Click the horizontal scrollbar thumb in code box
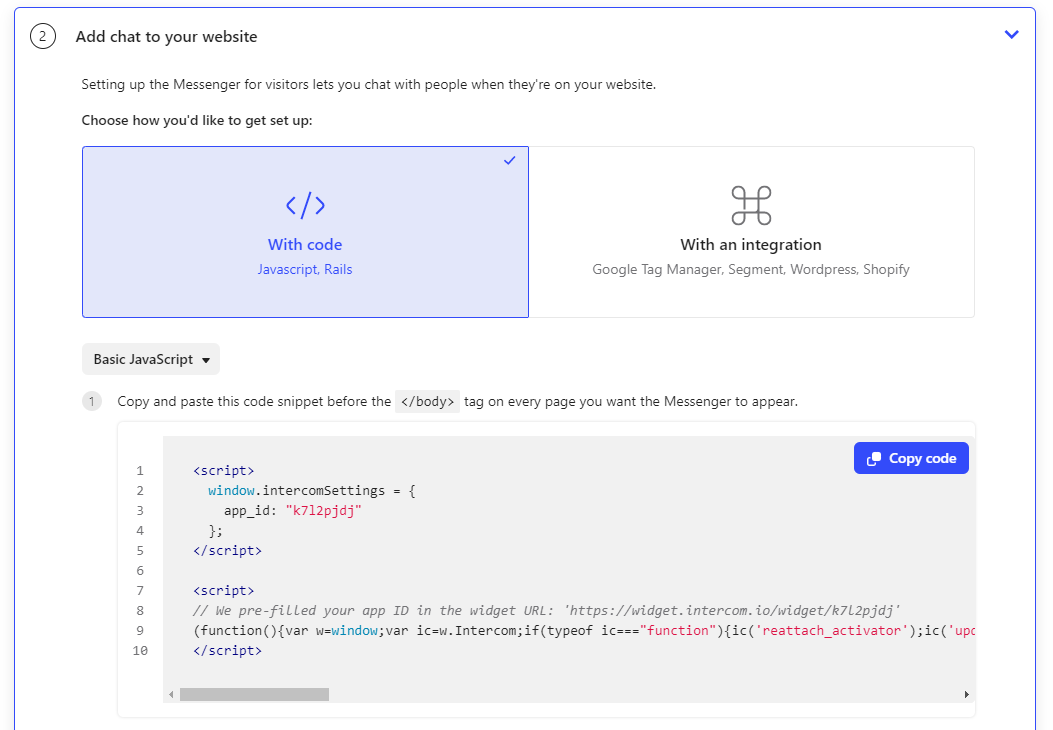The height and width of the screenshot is (730, 1053). coord(254,694)
